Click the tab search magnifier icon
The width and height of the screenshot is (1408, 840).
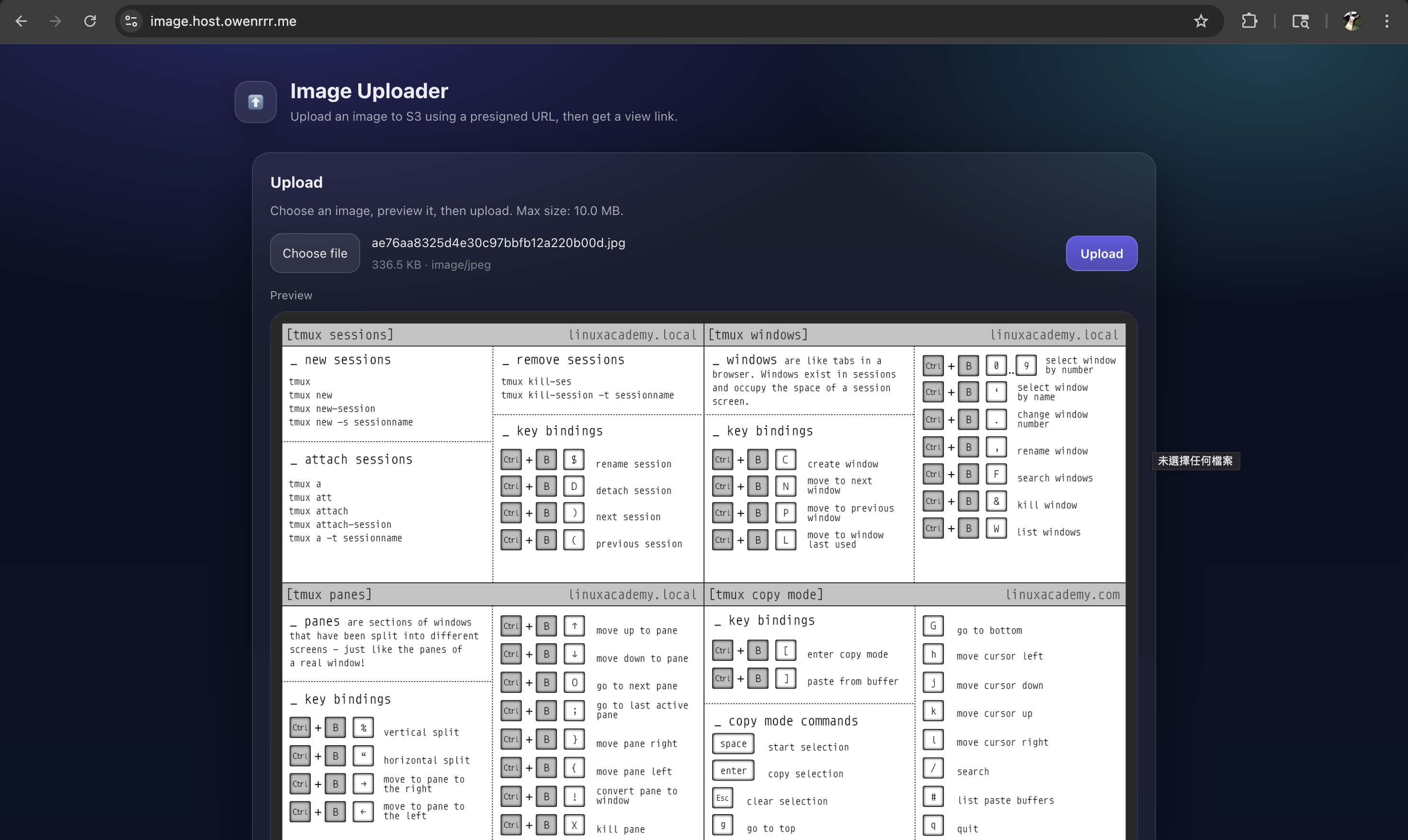(x=1300, y=22)
